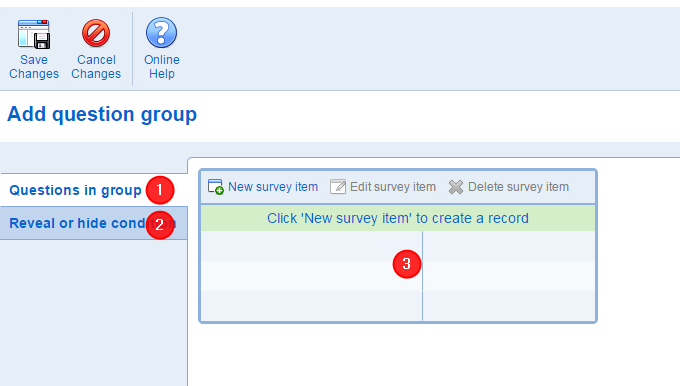The image size is (680, 386).
Task: Click the Delete survey item label
Action: click(518, 187)
